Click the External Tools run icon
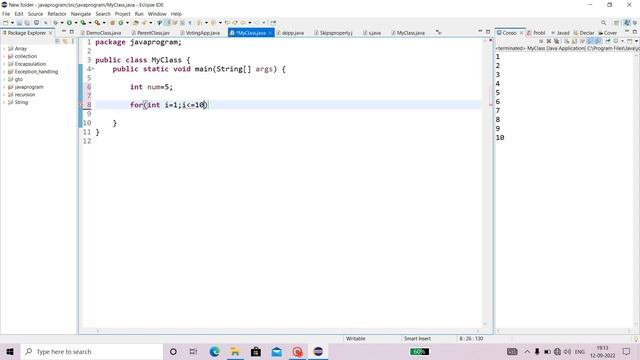This screenshot has width=640, height=360. [97, 23]
